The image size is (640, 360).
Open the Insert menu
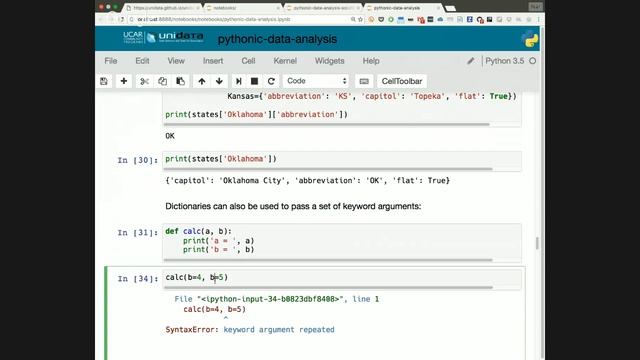tap(213, 61)
